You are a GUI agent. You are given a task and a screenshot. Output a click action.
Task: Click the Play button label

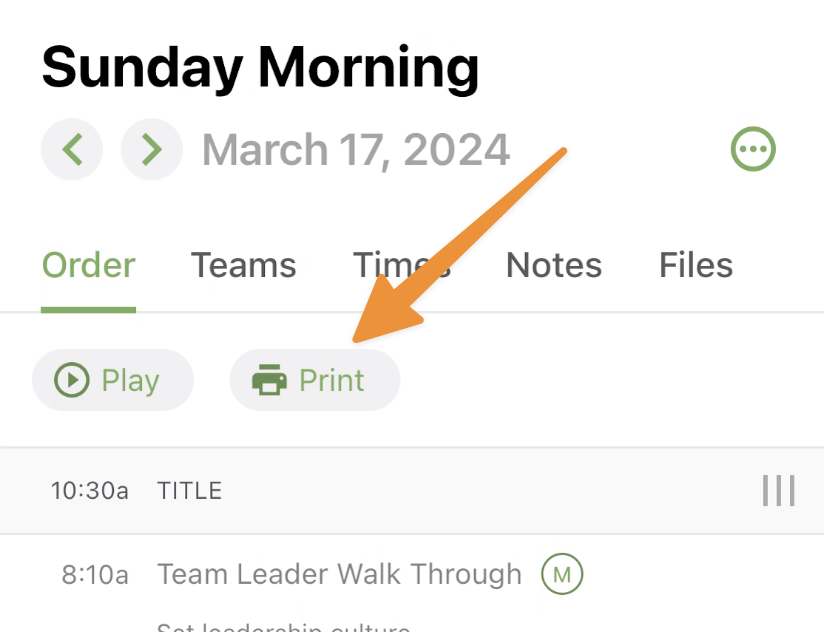[x=130, y=380]
